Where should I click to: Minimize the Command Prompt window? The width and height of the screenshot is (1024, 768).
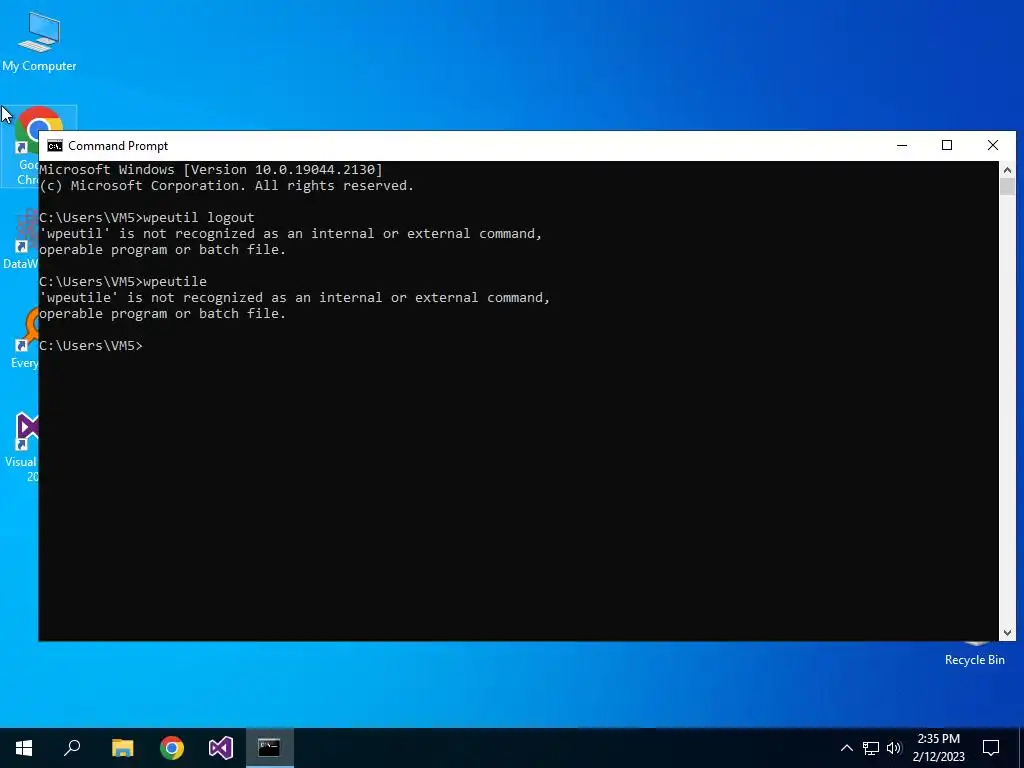(902, 146)
